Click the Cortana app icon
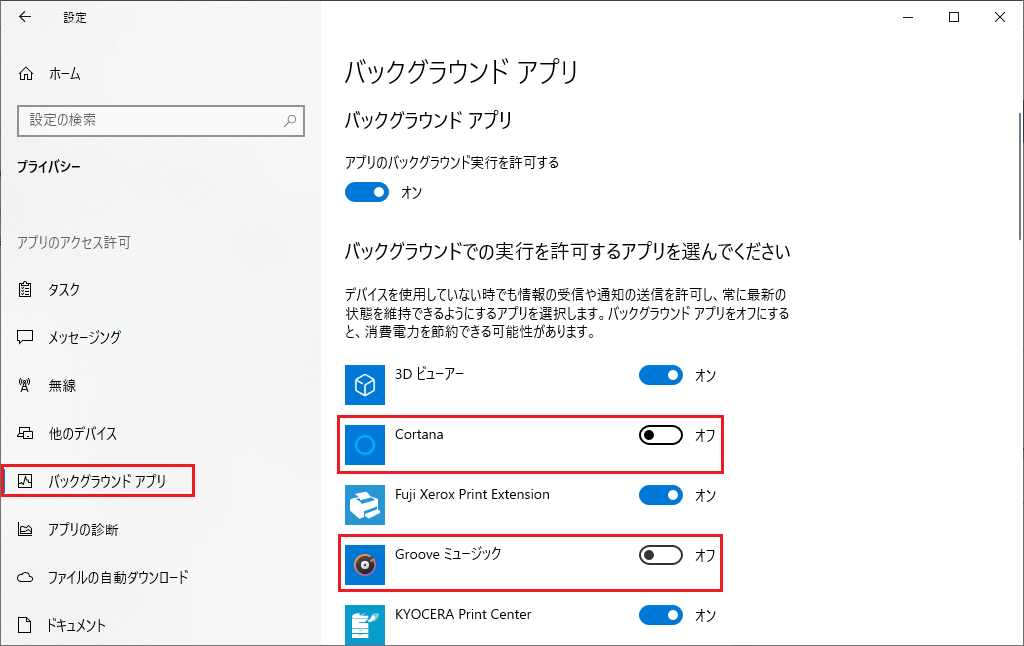This screenshot has height=646, width=1024. click(365, 445)
